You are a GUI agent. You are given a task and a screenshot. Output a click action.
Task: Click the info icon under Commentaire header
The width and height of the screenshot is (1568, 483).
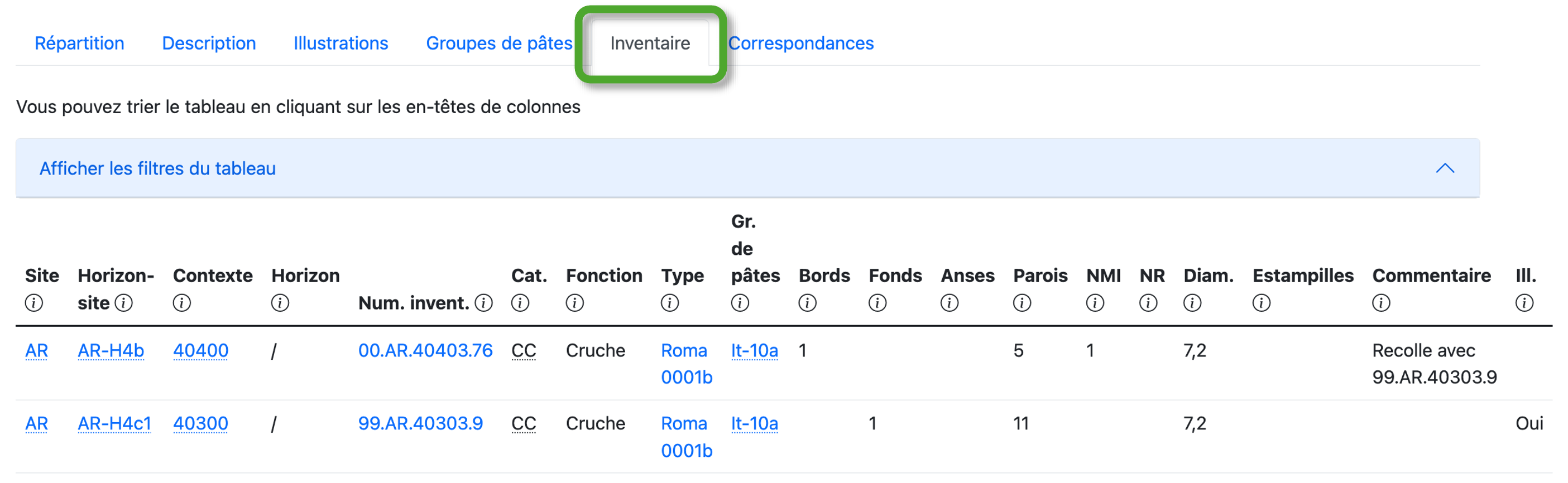pos(1381,303)
